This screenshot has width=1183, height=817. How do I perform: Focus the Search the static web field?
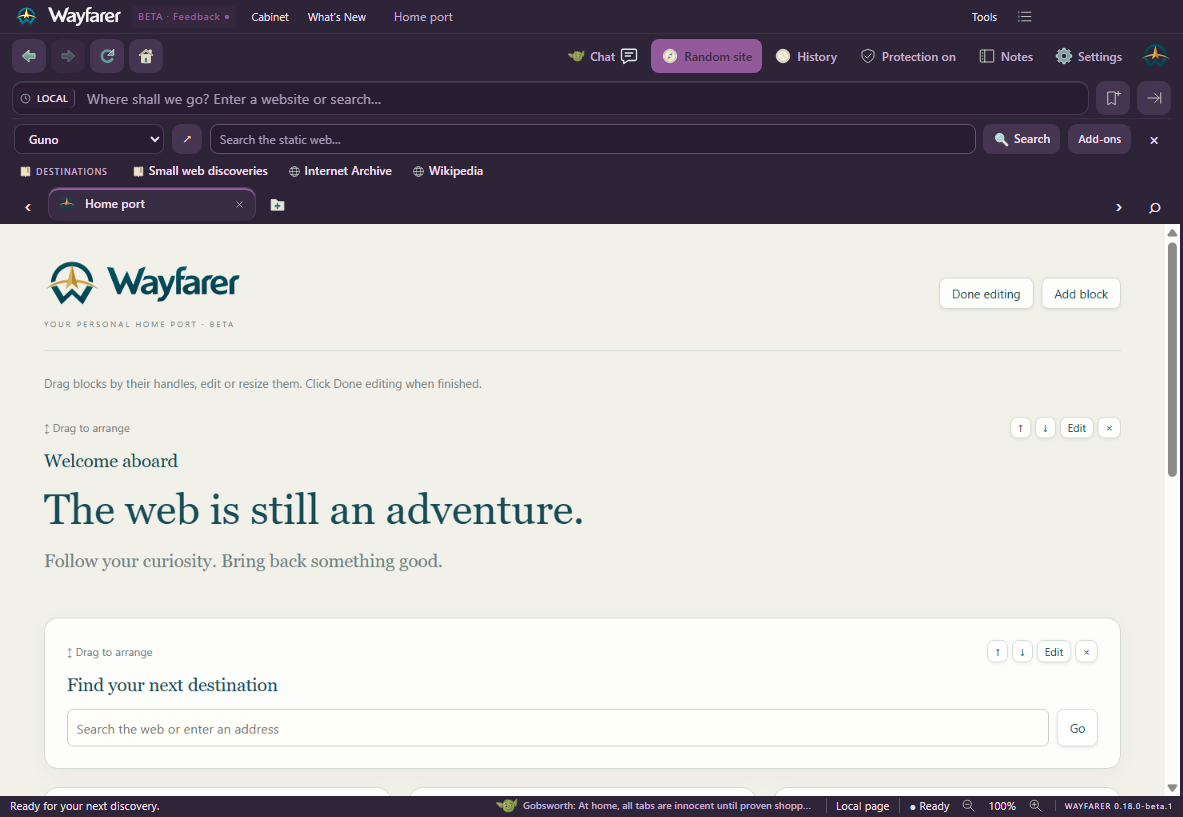[592, 140]
